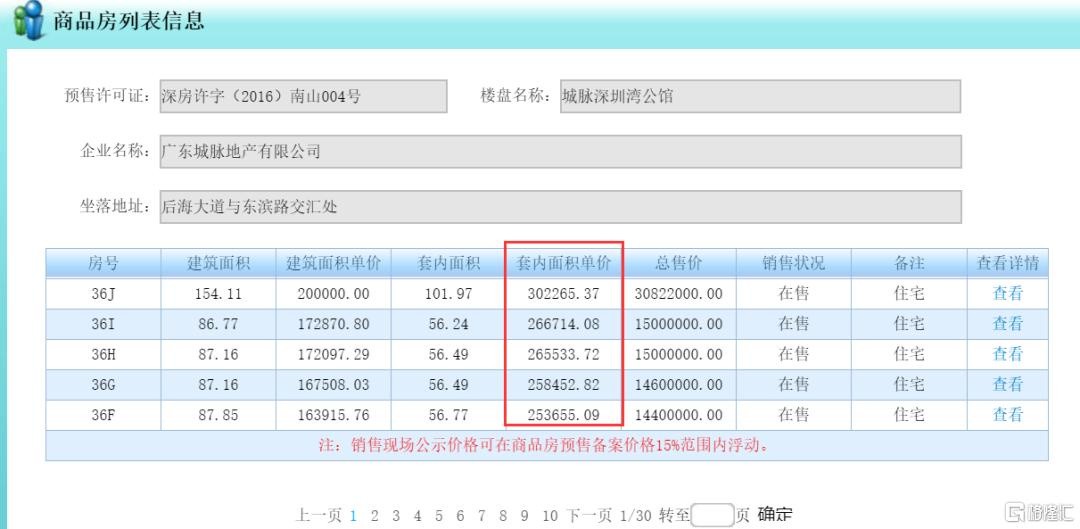Open 查看 details link for room 36H
The width and height of the screenshot is (1080, 529).
[x=1007, y=354]
